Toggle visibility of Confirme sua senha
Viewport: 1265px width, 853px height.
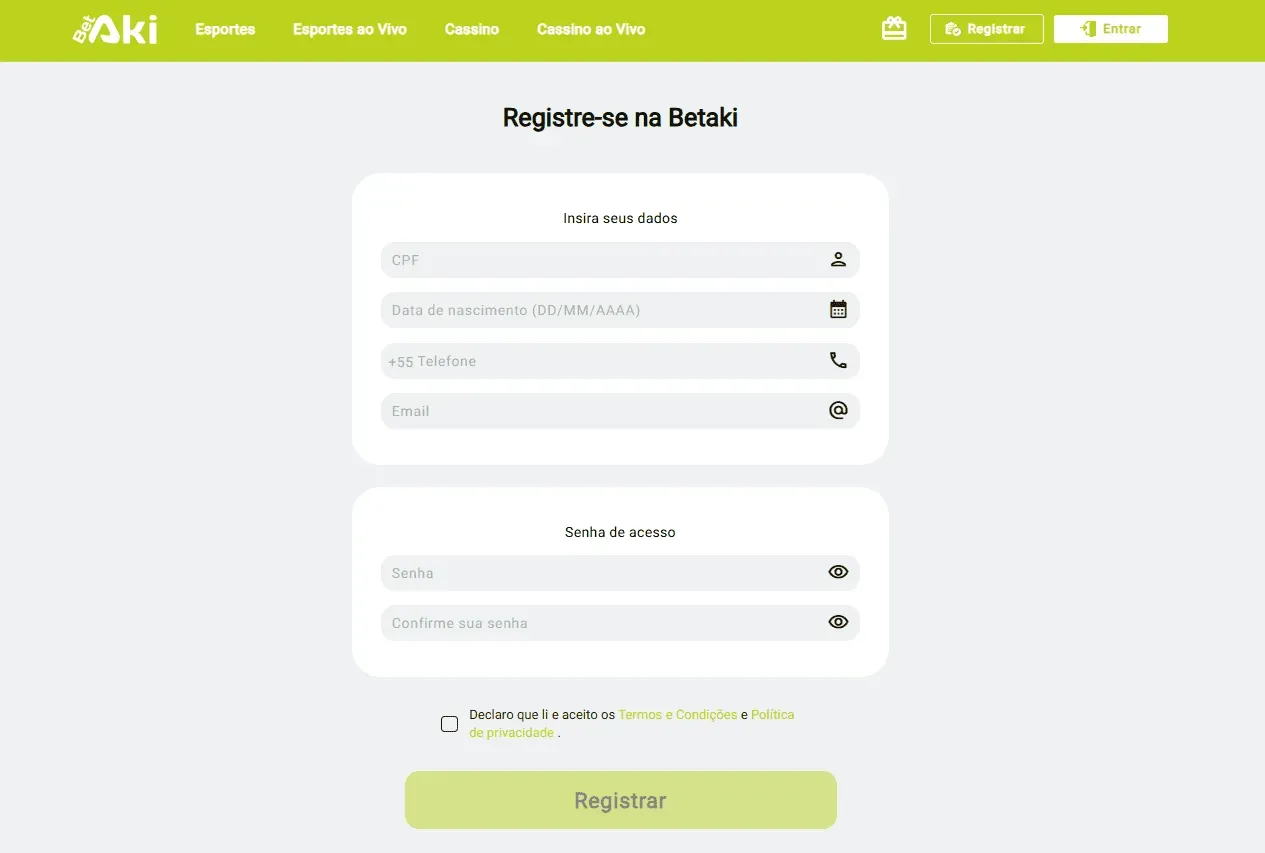[x=838, y=622]
